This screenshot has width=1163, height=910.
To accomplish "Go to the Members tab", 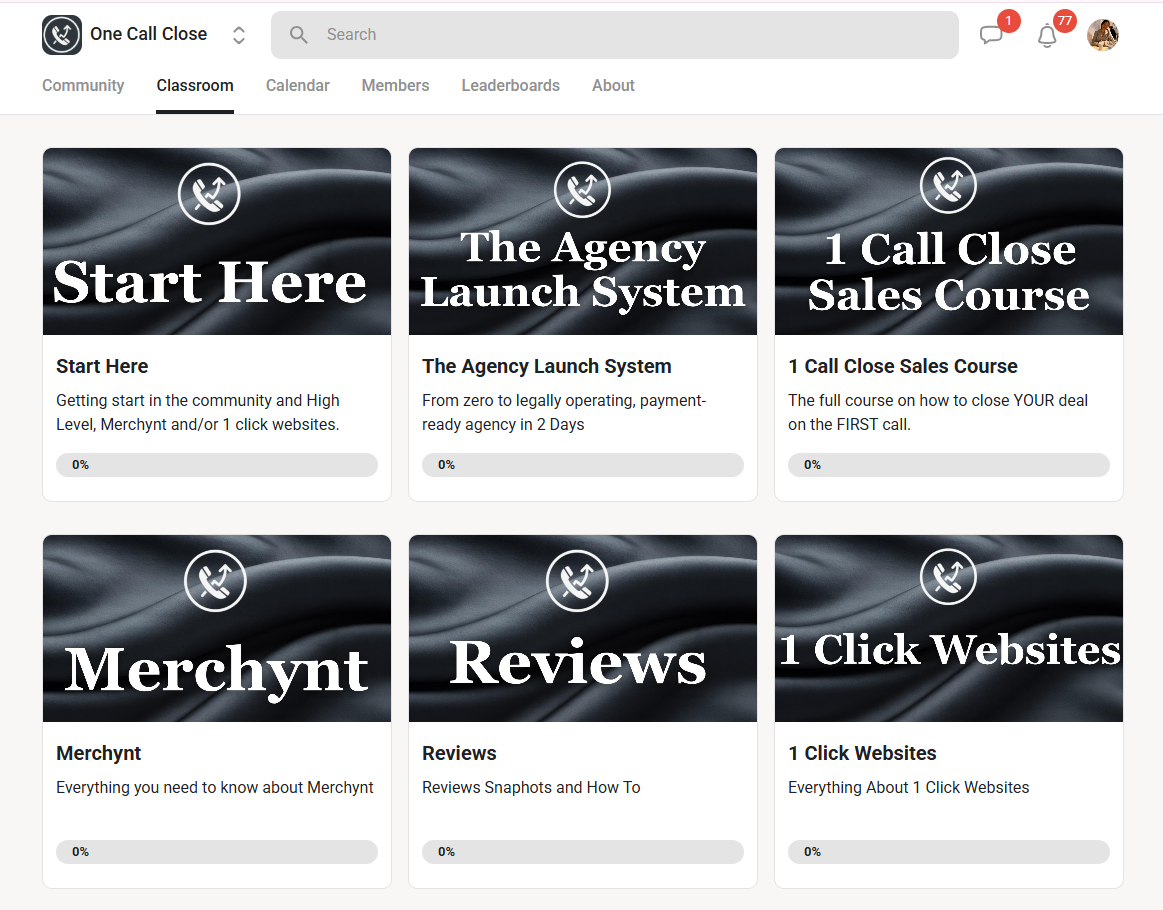I will click(395, 85).
